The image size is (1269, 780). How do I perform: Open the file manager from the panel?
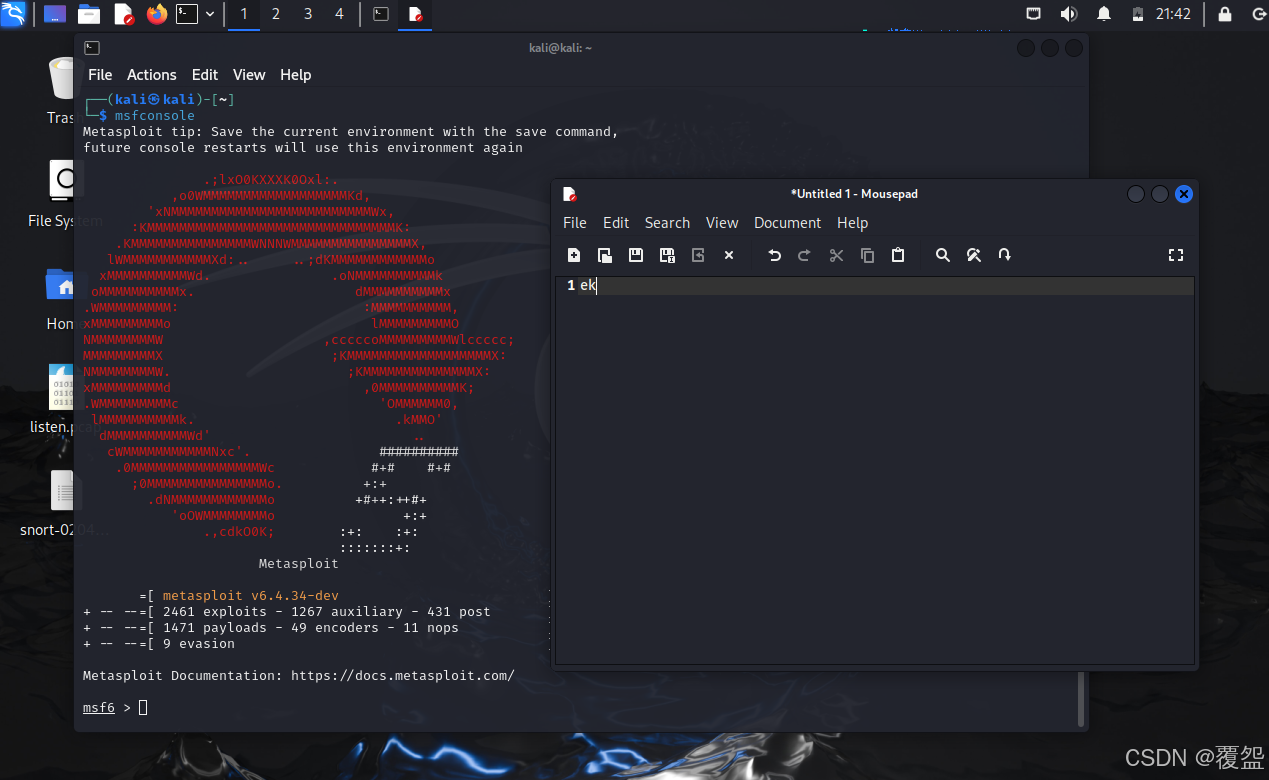click(89, 14)
